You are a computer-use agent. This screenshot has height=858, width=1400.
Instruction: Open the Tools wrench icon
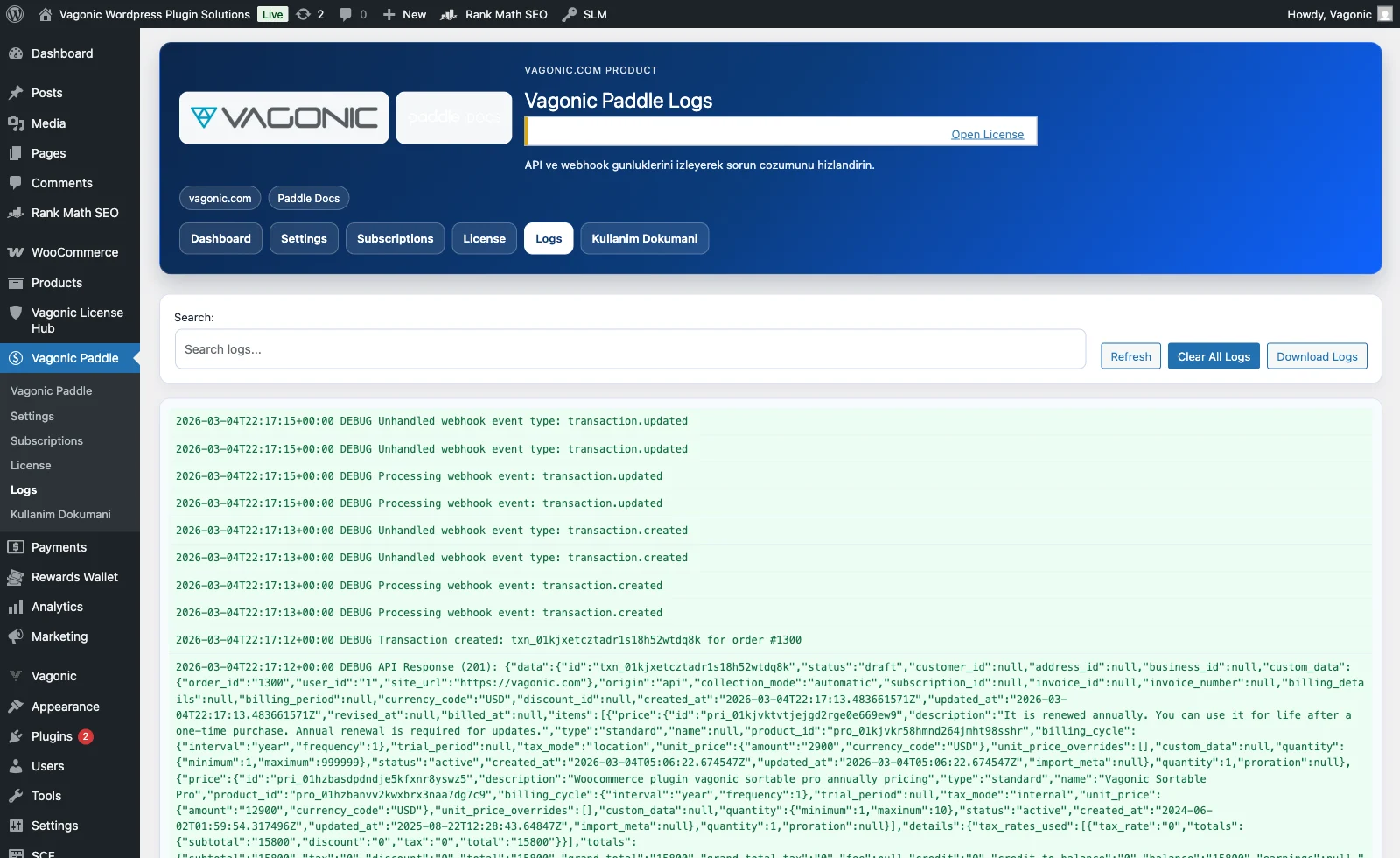click(x=16, y=796)
